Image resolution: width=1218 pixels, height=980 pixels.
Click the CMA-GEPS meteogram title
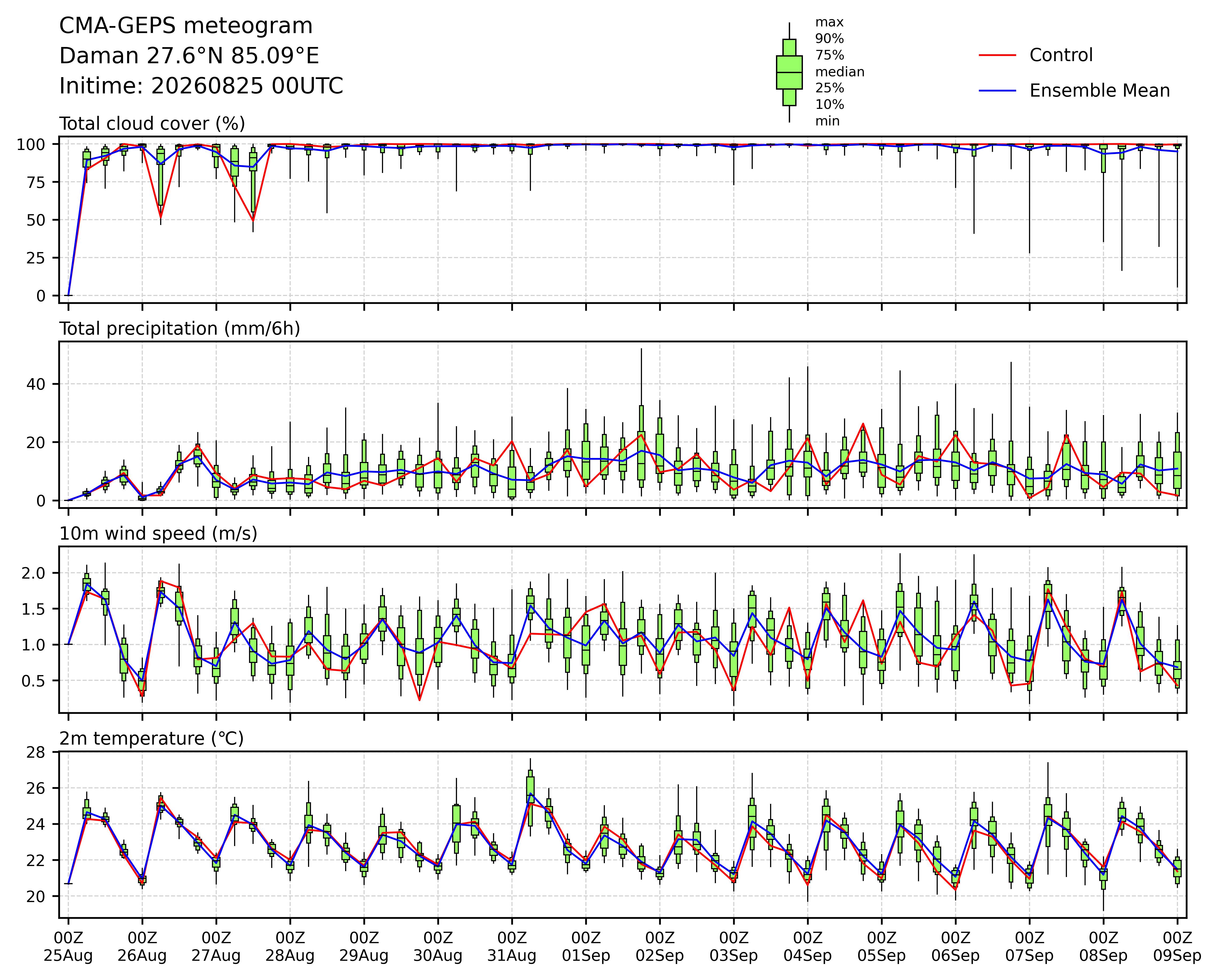[186, 26]
